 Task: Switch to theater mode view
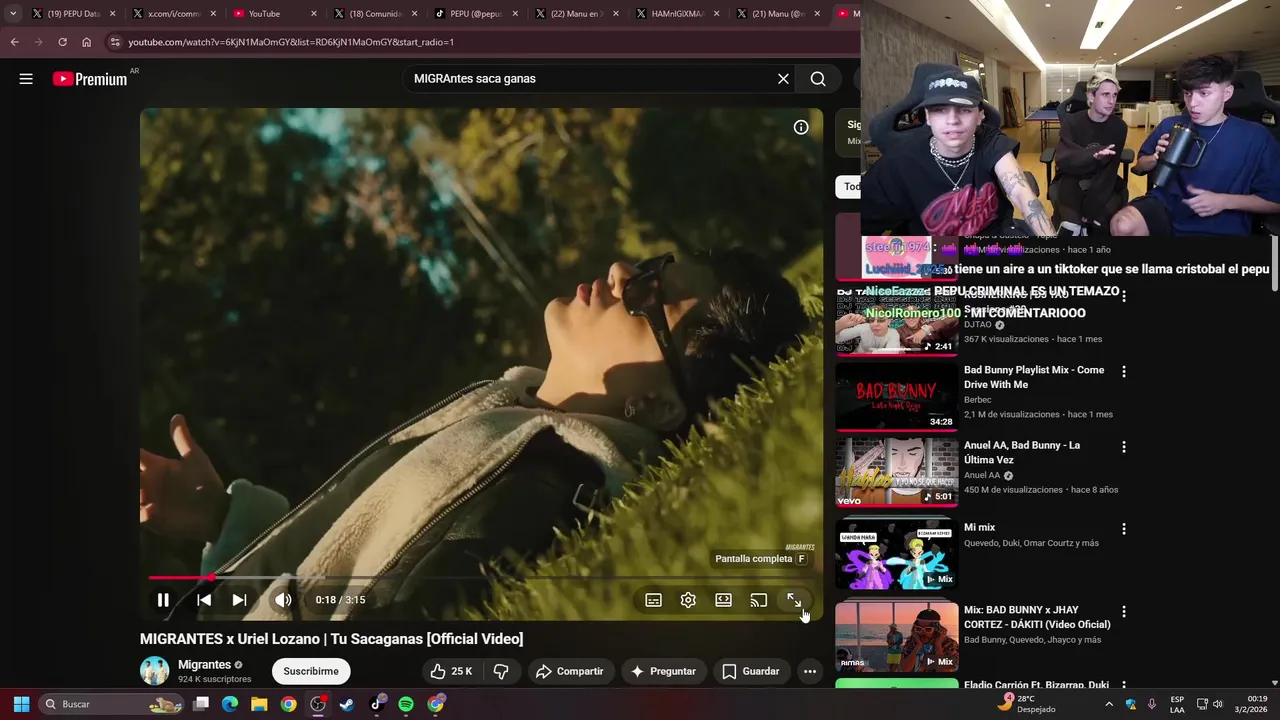point(723,600)
